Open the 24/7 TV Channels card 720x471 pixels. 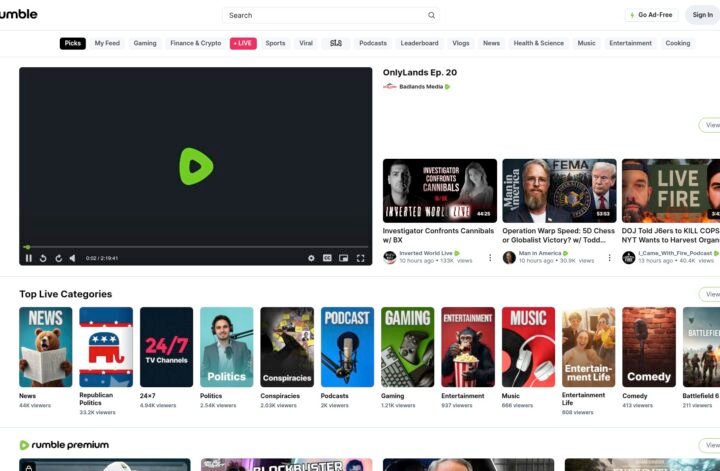click(166, 347)
